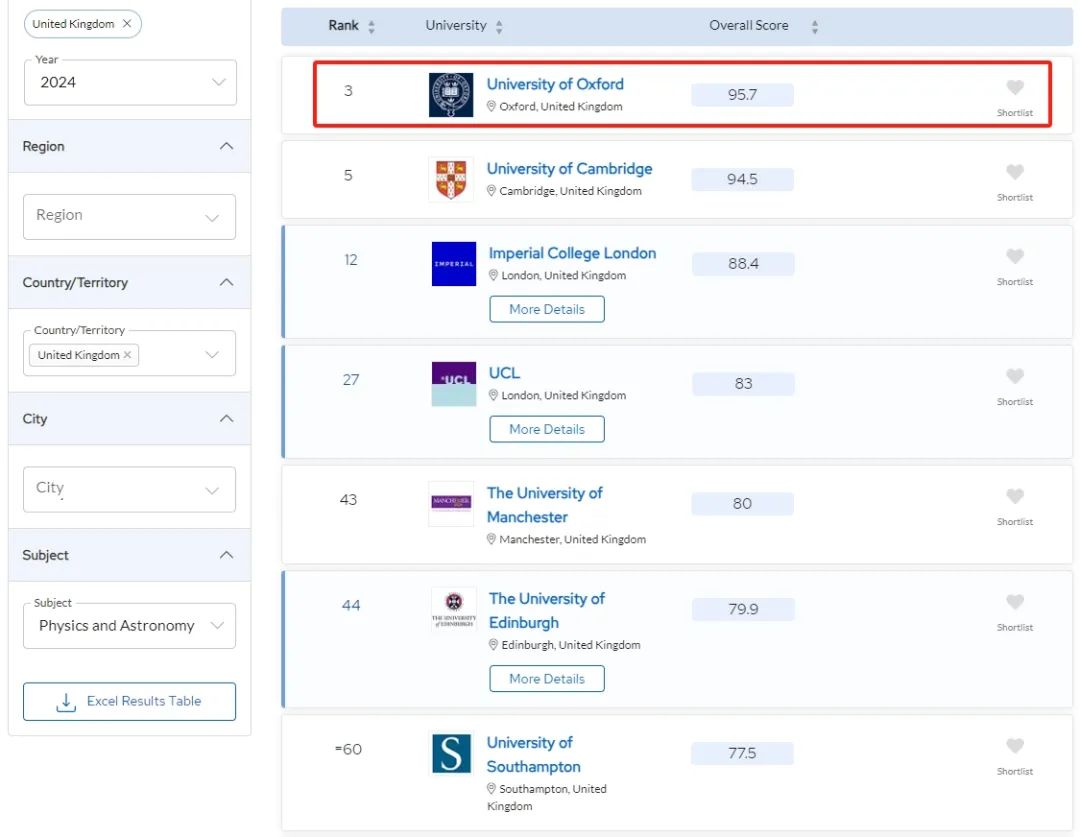Shortlist UCL with heart icon
1080x837 pixels.
1015,376
